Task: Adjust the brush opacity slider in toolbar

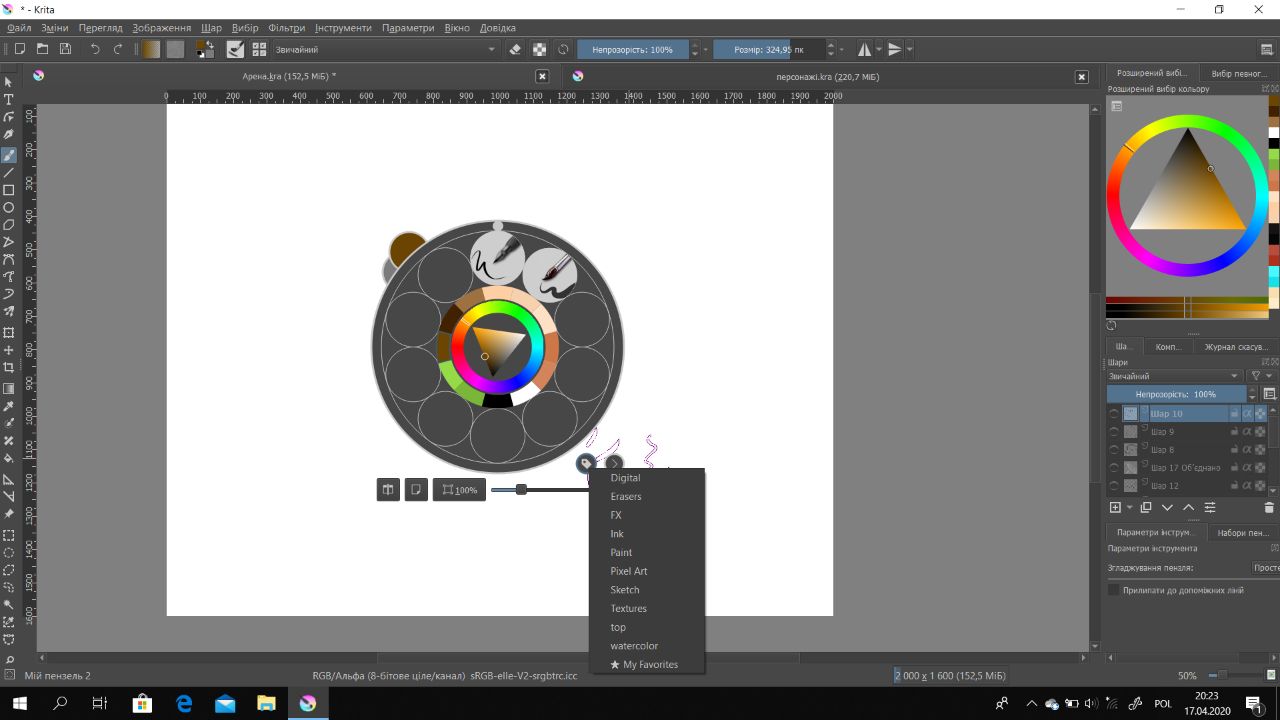Action: (x=633, y=49)
